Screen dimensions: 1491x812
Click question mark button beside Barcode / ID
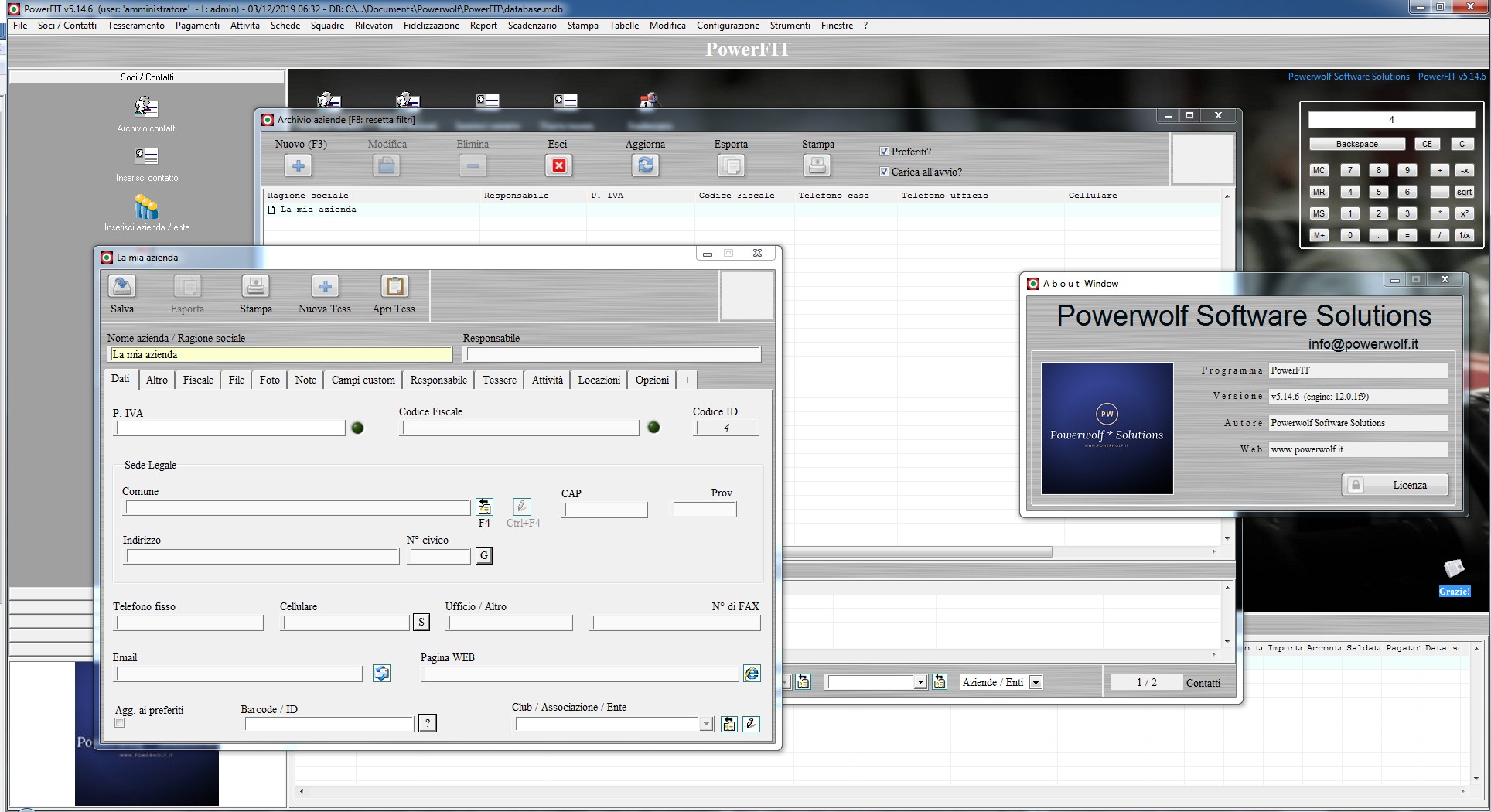428,723
